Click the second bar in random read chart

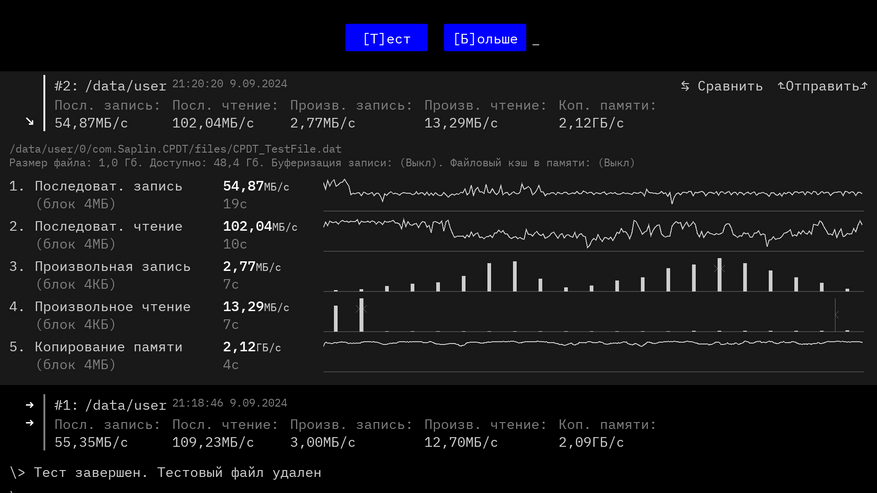[361, 315]
